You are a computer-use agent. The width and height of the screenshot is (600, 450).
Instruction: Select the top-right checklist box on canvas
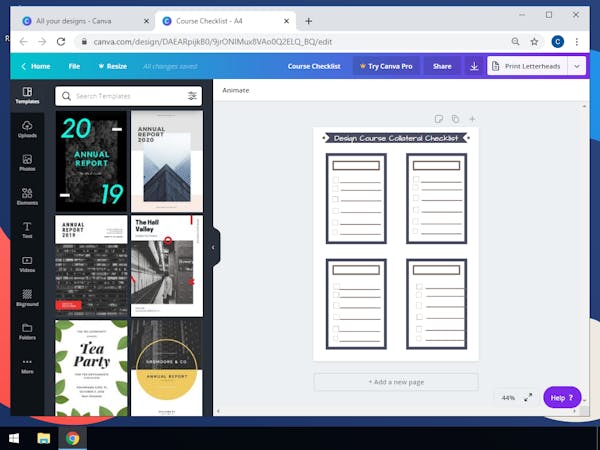click(x=437, y=198)
